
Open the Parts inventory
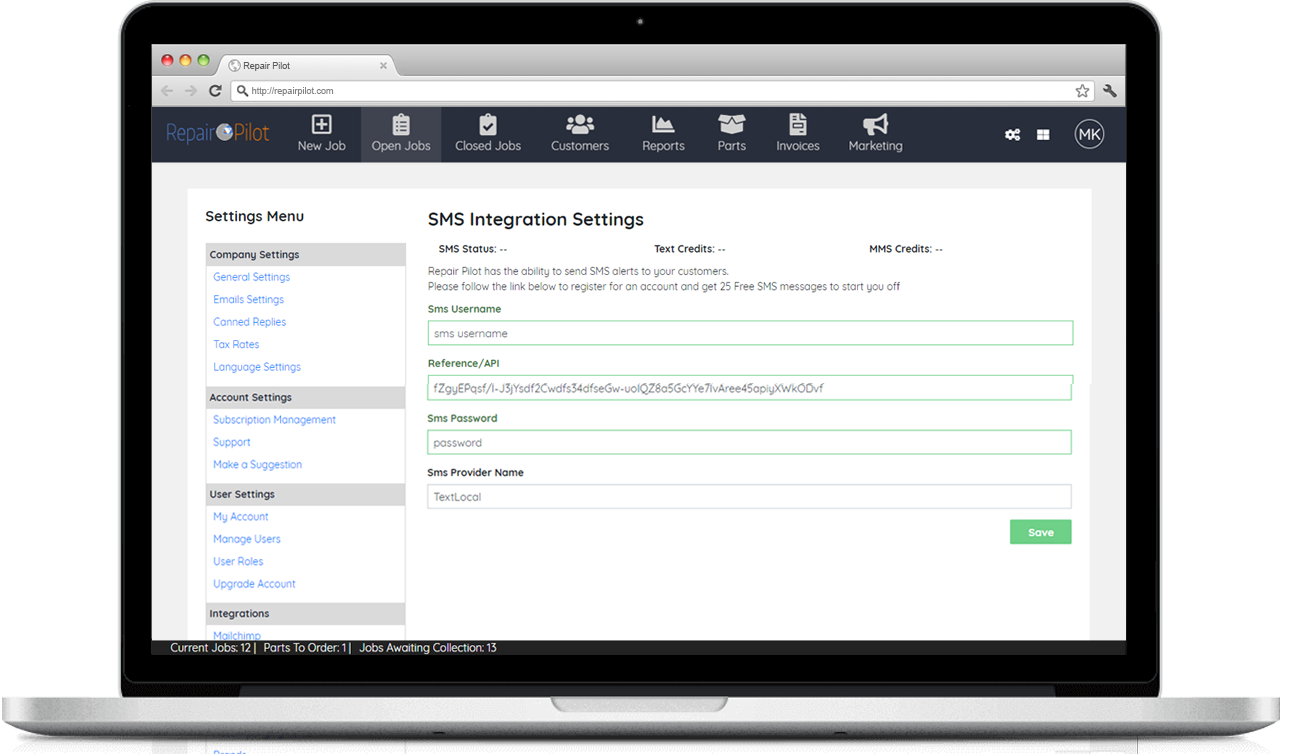(x=732, y=134)
